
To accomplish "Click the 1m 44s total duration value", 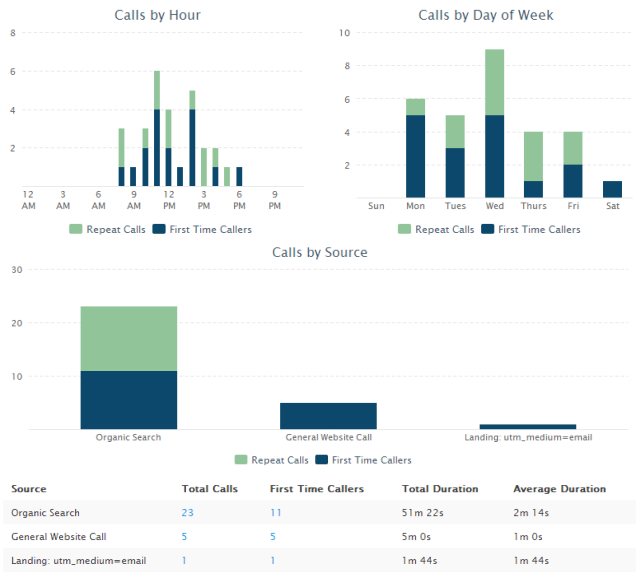I will 419,561.
